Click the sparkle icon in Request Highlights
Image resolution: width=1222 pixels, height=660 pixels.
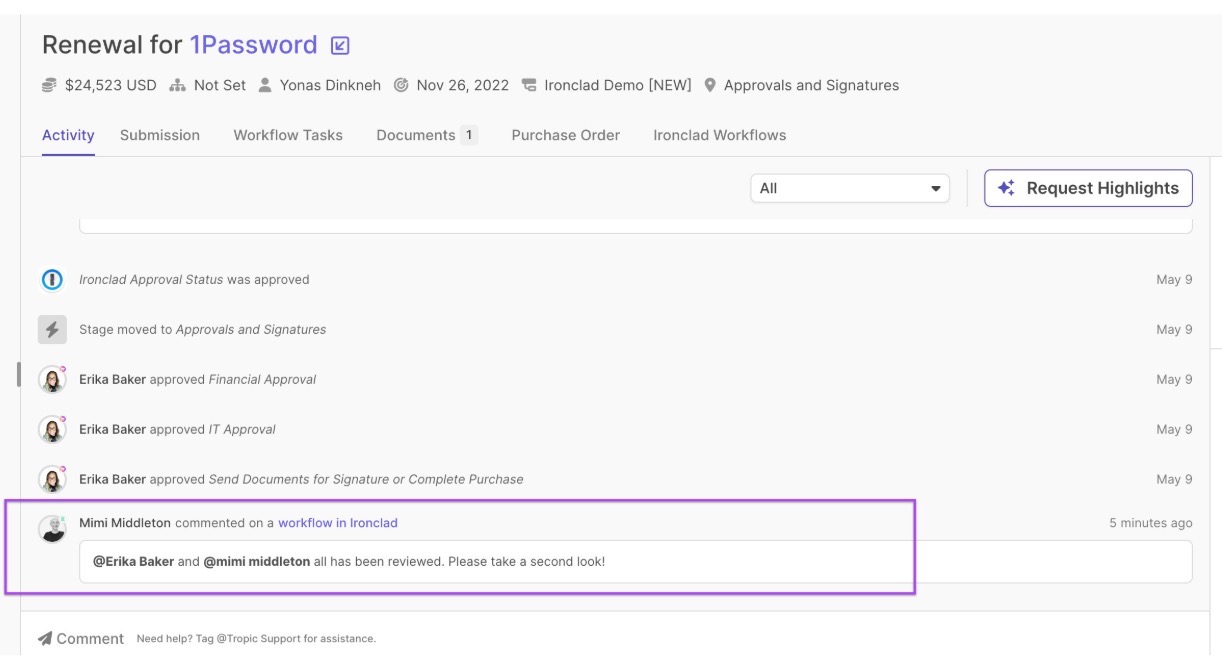pos(1007,188)
